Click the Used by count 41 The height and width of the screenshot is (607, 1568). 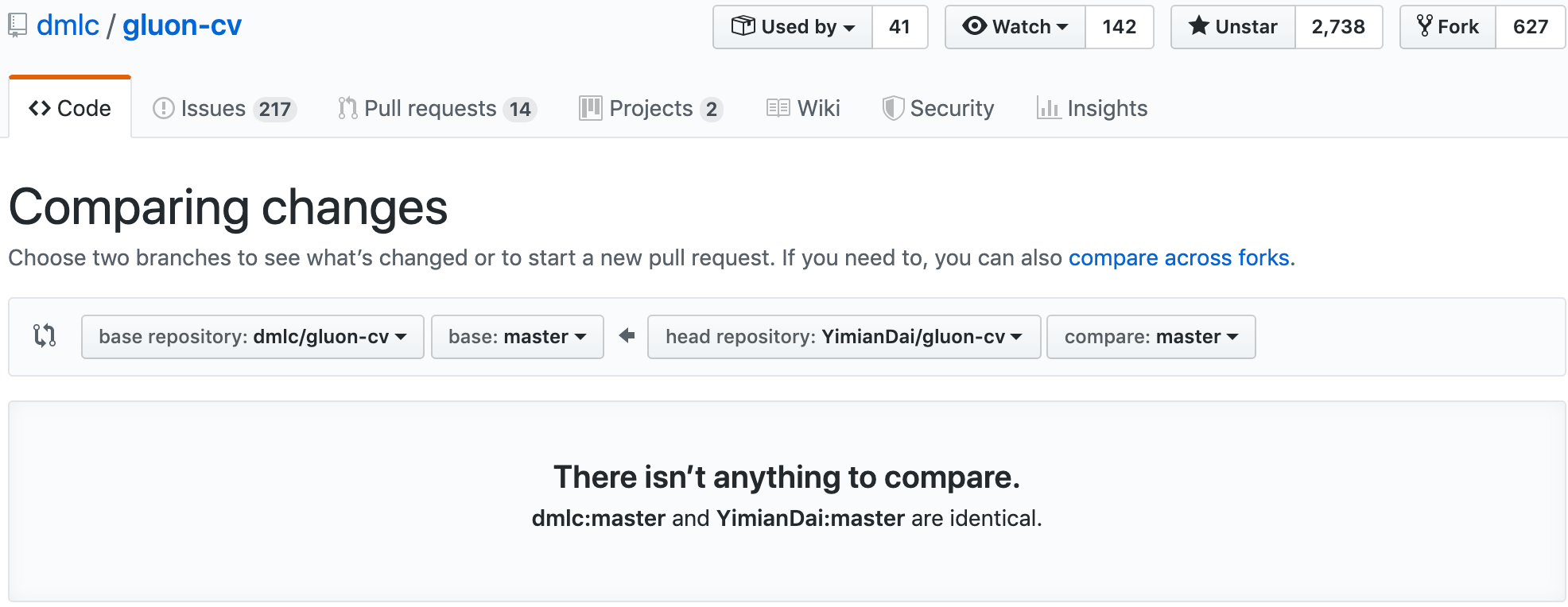[900, 27]
